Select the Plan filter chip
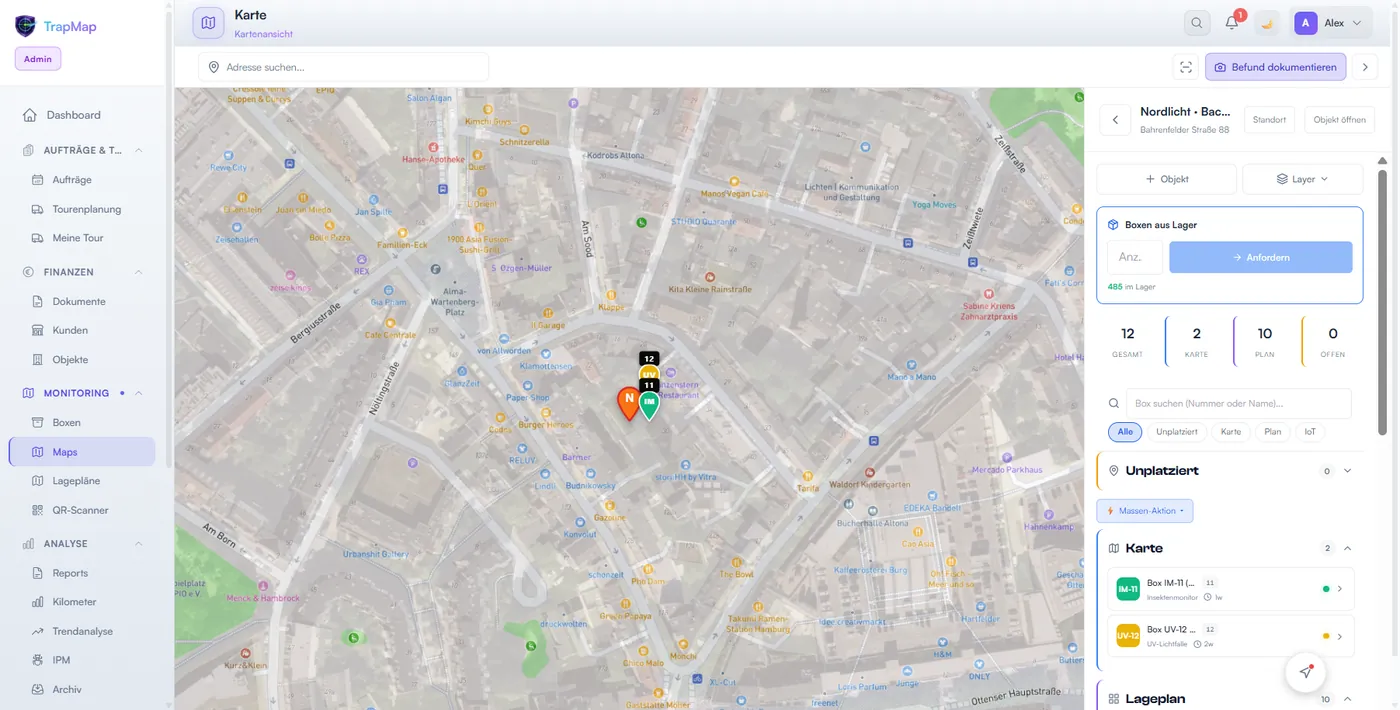1400x710 pixels. coord(1272,432)
